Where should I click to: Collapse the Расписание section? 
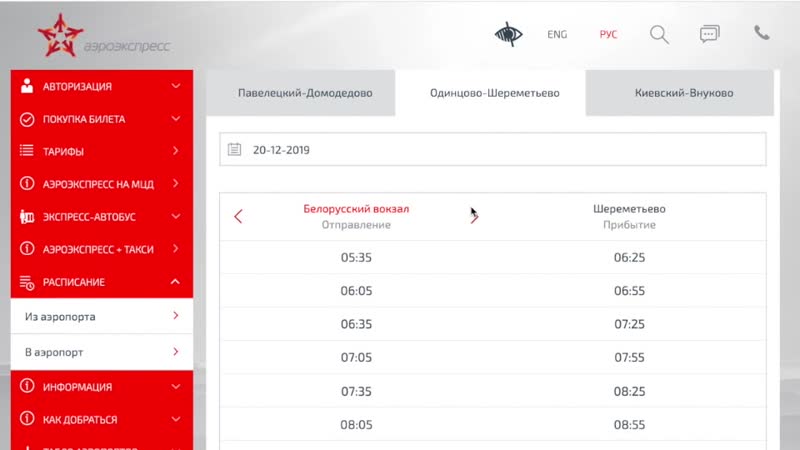click(175, 282)
